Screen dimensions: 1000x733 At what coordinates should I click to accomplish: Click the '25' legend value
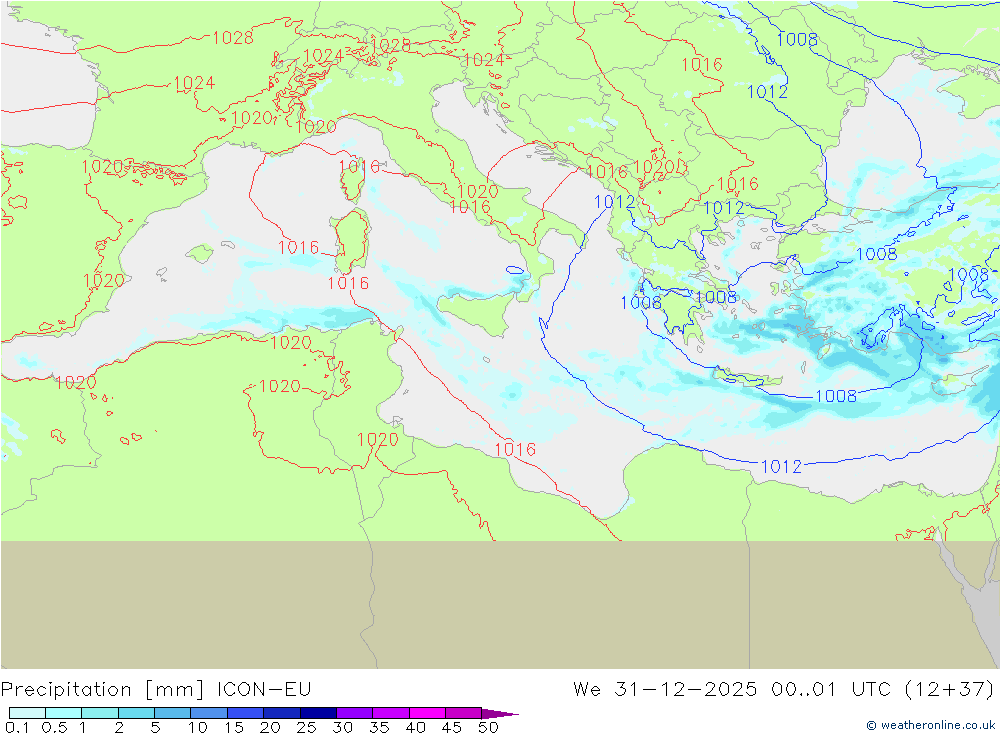point(307,727)
